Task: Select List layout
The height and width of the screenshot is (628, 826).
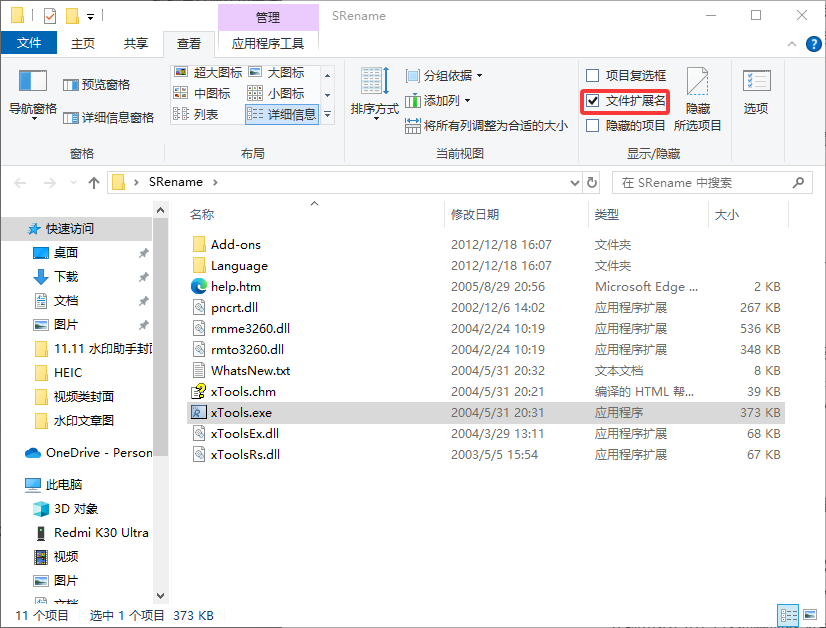Action: (196, 114)
